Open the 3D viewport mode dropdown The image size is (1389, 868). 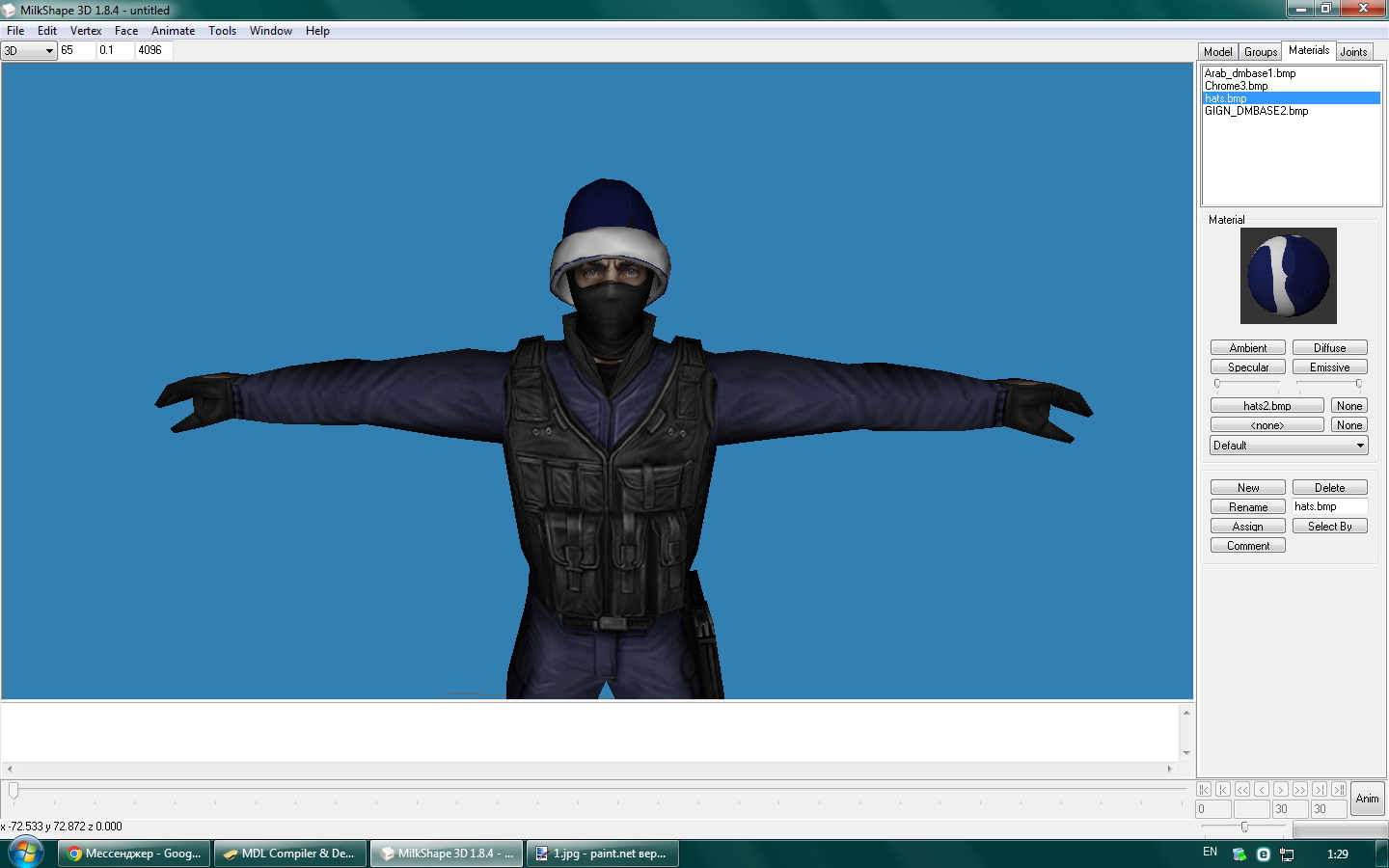point(29,51)
